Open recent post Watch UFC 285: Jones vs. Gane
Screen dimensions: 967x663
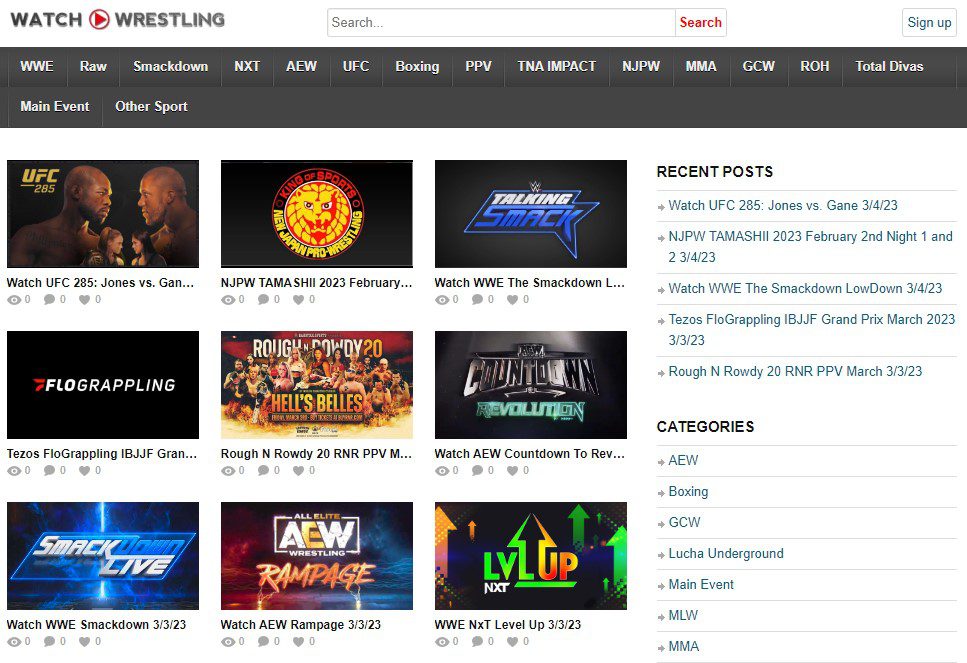coord(783,205)
